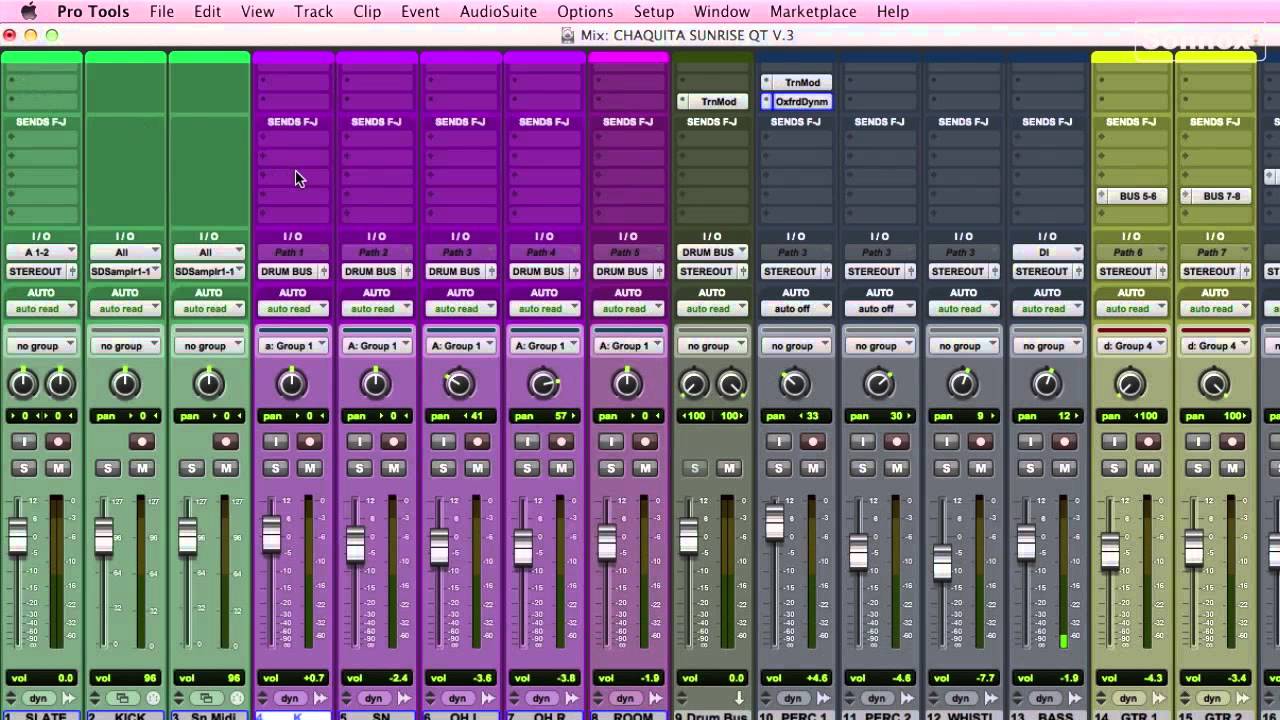Mute the Drum Bus track
1280x720 pixels.
[729, 468]
